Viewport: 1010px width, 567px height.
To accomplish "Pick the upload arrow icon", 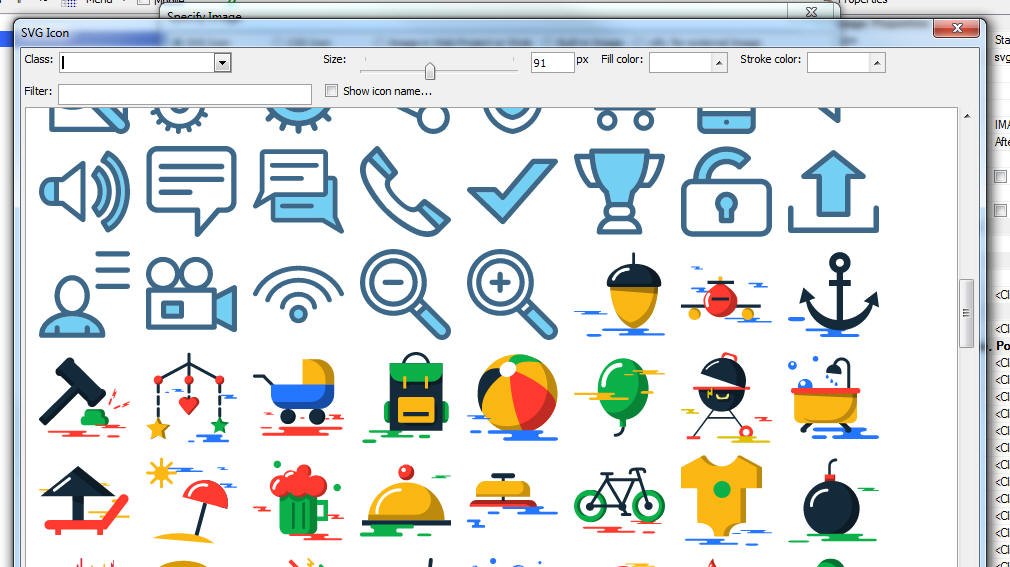I will (833, 191).
